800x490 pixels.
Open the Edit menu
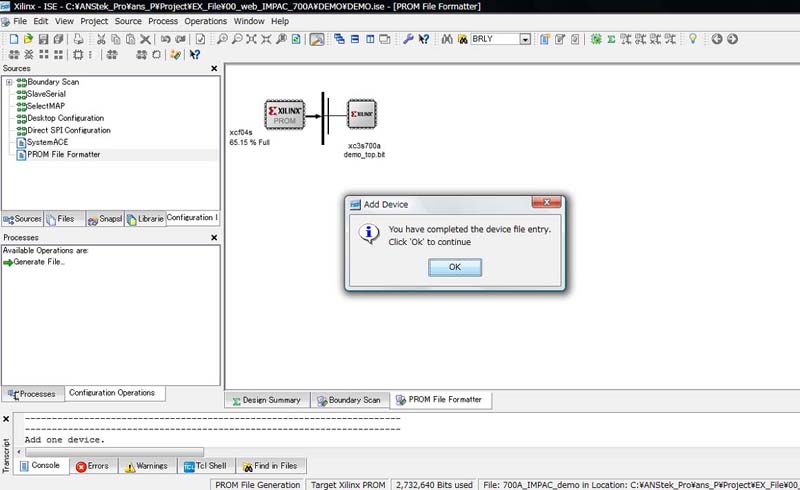coord(41,21)
